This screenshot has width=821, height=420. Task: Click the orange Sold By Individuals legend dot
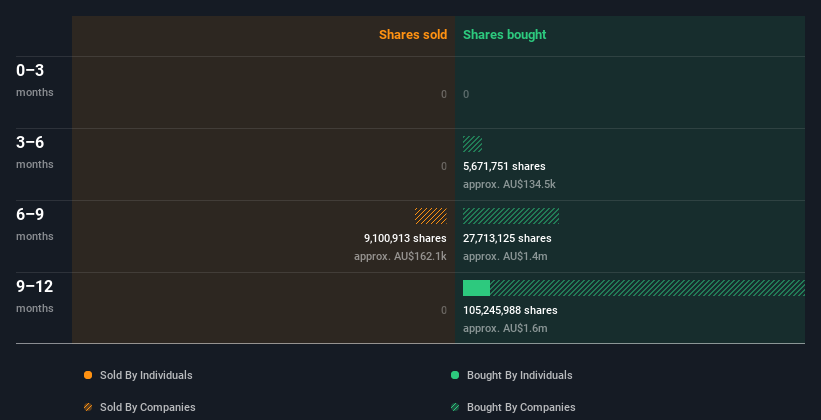point(88,375)
